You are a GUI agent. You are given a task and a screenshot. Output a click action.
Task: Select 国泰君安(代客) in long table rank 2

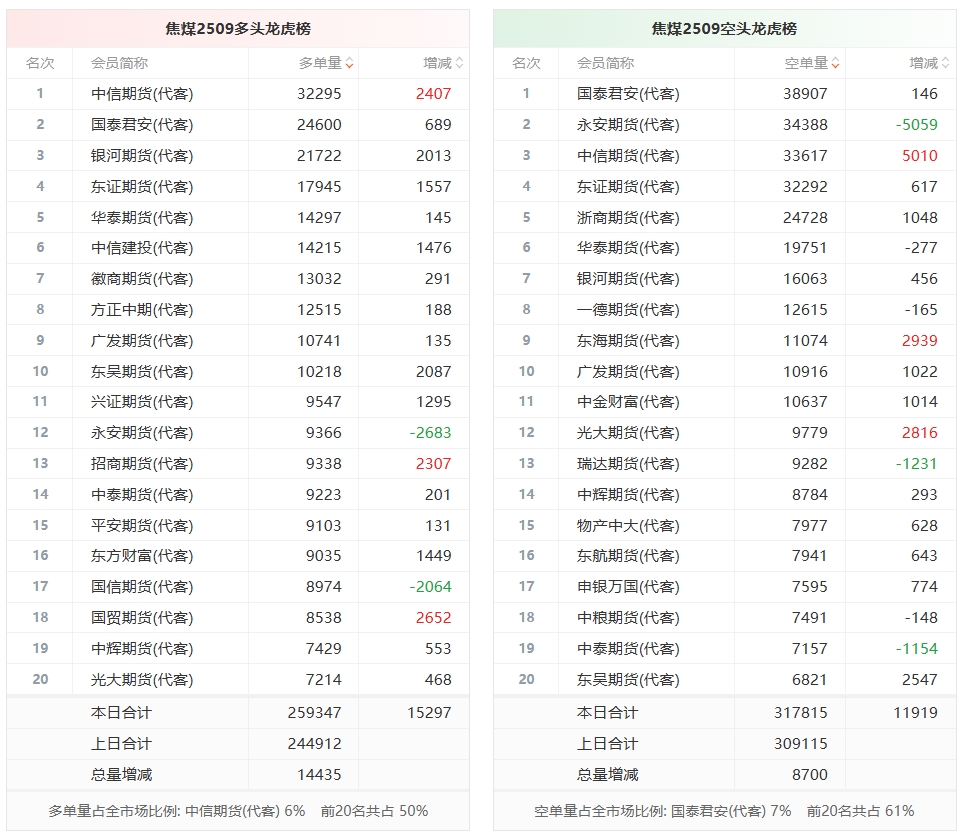[142, 125]
